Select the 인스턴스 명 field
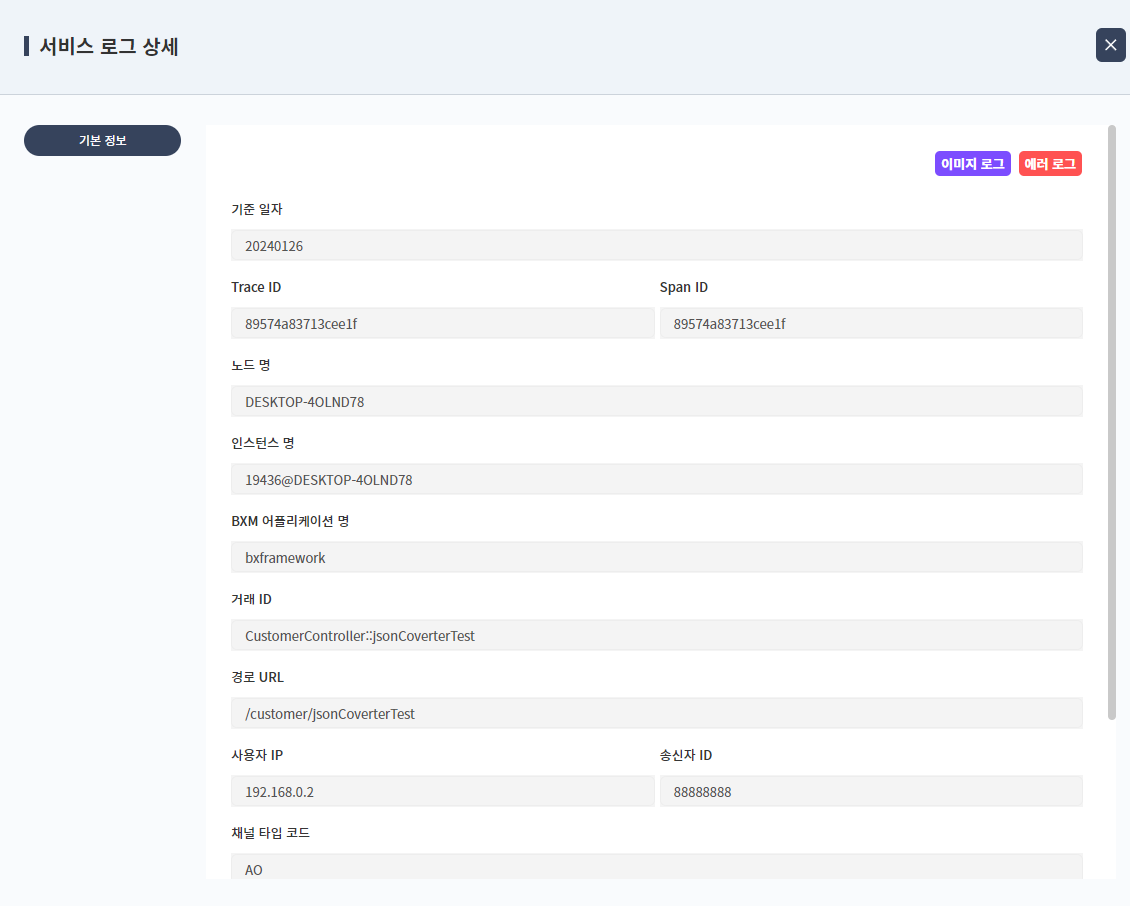The height and width of the screenshot is (906, 1130). 657,478
